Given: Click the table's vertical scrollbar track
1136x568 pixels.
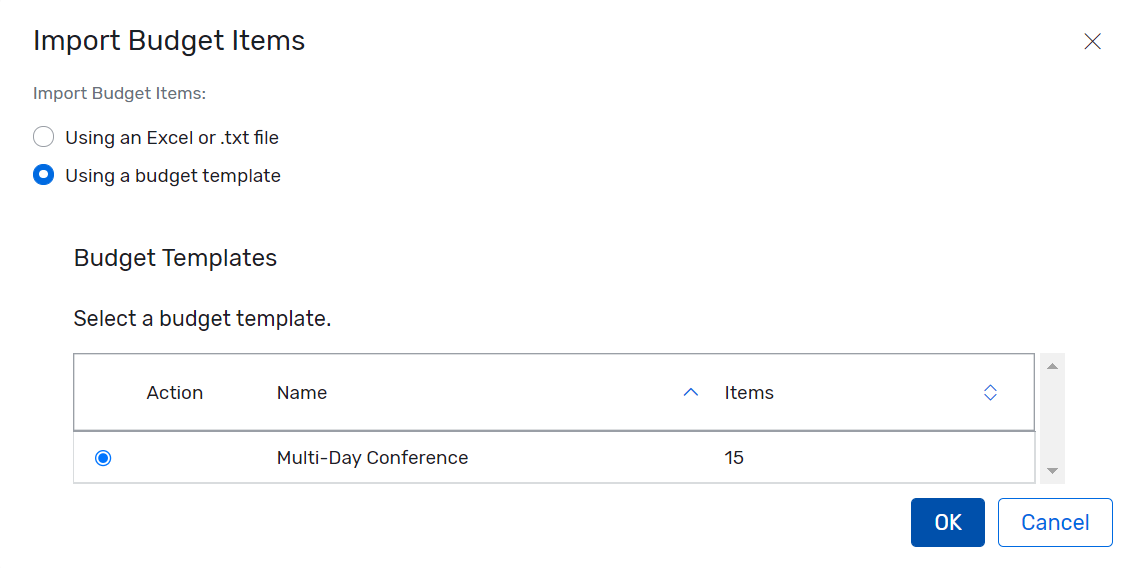Looking at the screenshot, I should tap(1051, 418).
